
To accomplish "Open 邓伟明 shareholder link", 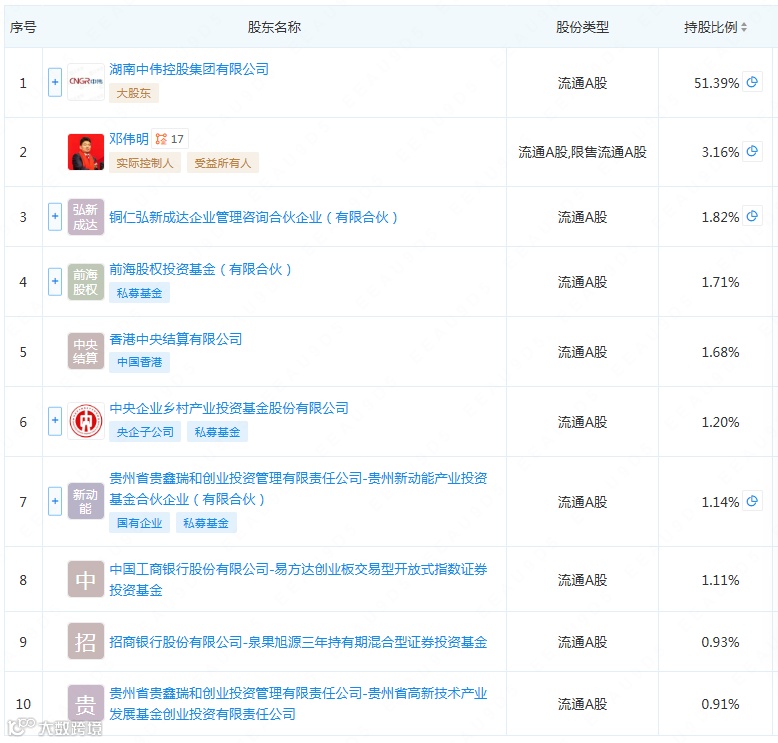I will coord(129,139).
